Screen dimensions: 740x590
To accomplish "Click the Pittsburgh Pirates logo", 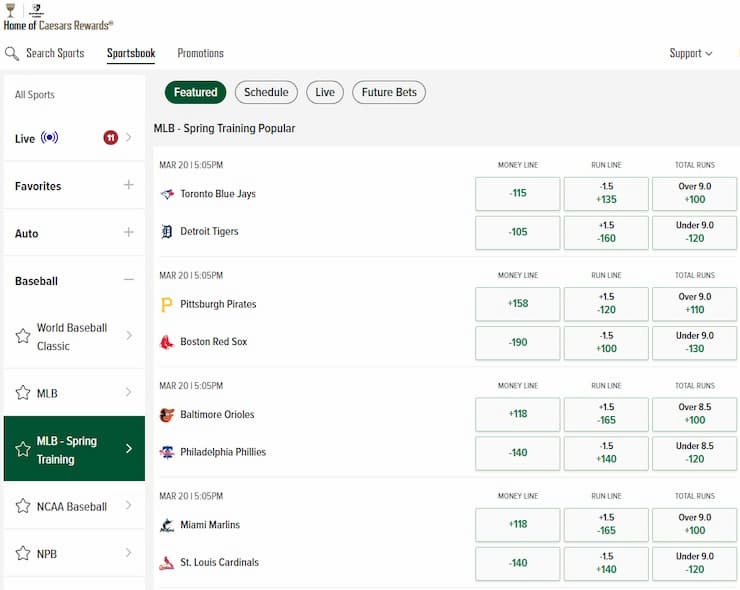I will [x=166, y=304].
